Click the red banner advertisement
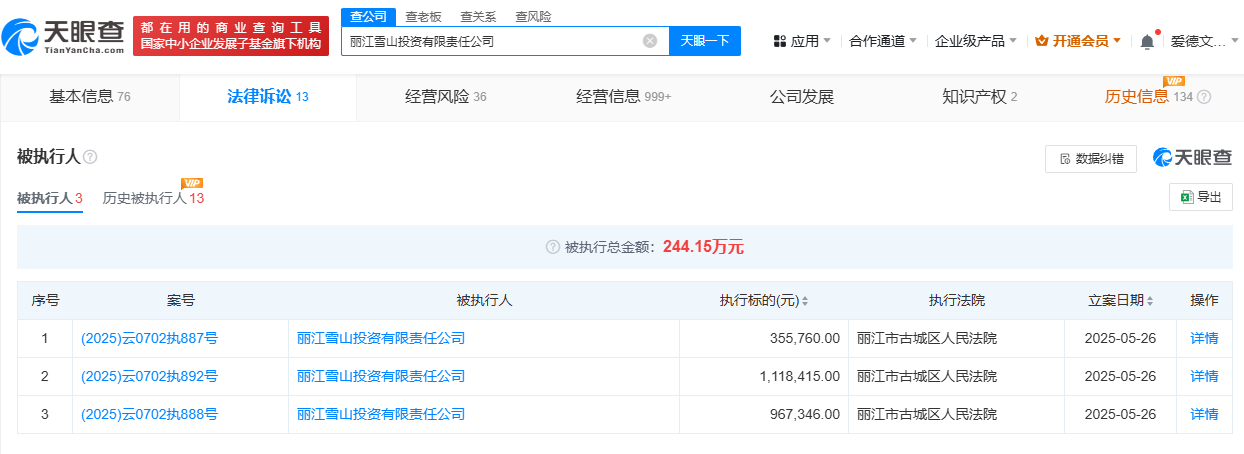Screen dimensions: 1244x454 pyautogui.click(x=231, y=36)
